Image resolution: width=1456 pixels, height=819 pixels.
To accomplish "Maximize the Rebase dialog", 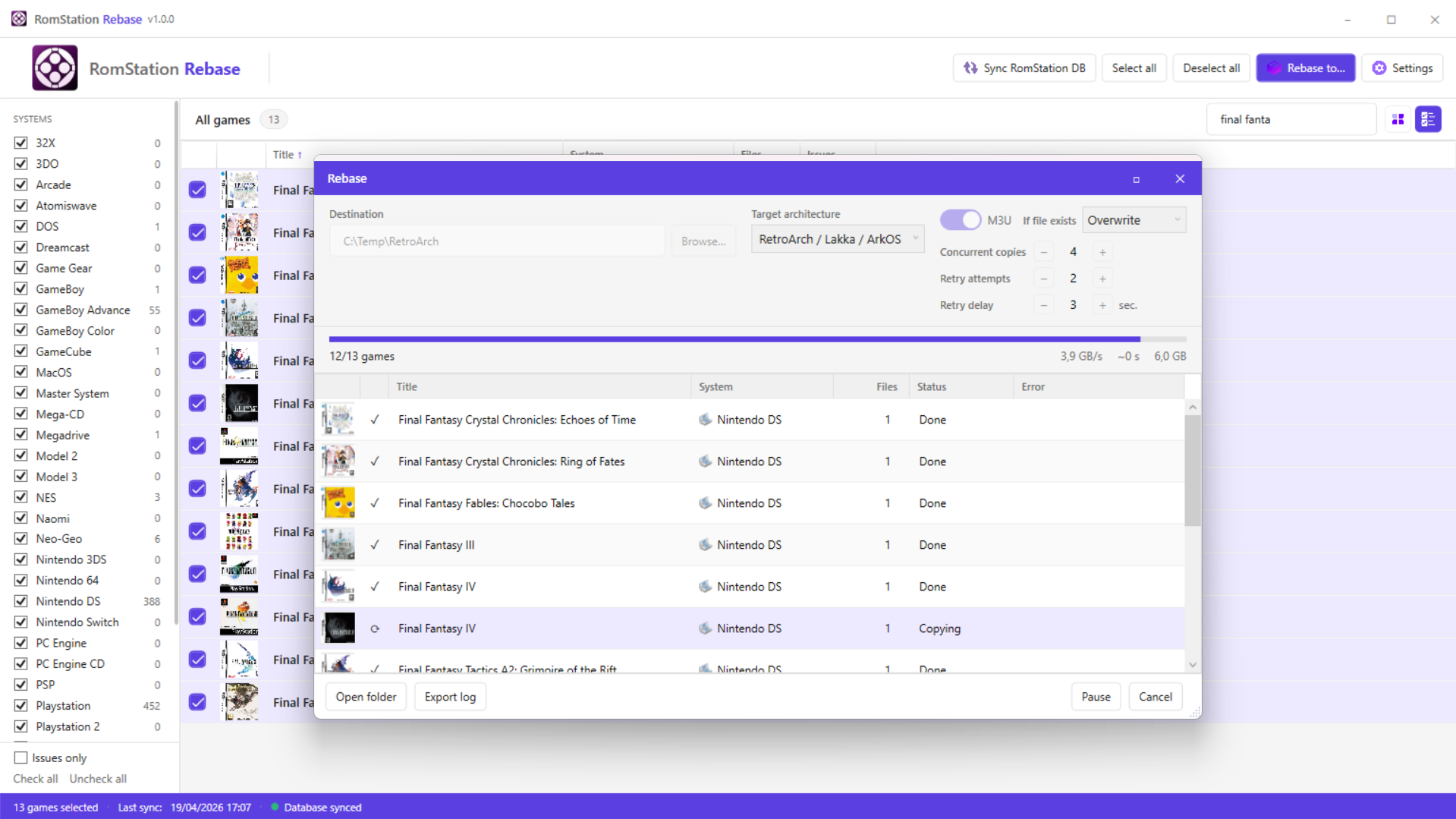I will point(1136,179).
